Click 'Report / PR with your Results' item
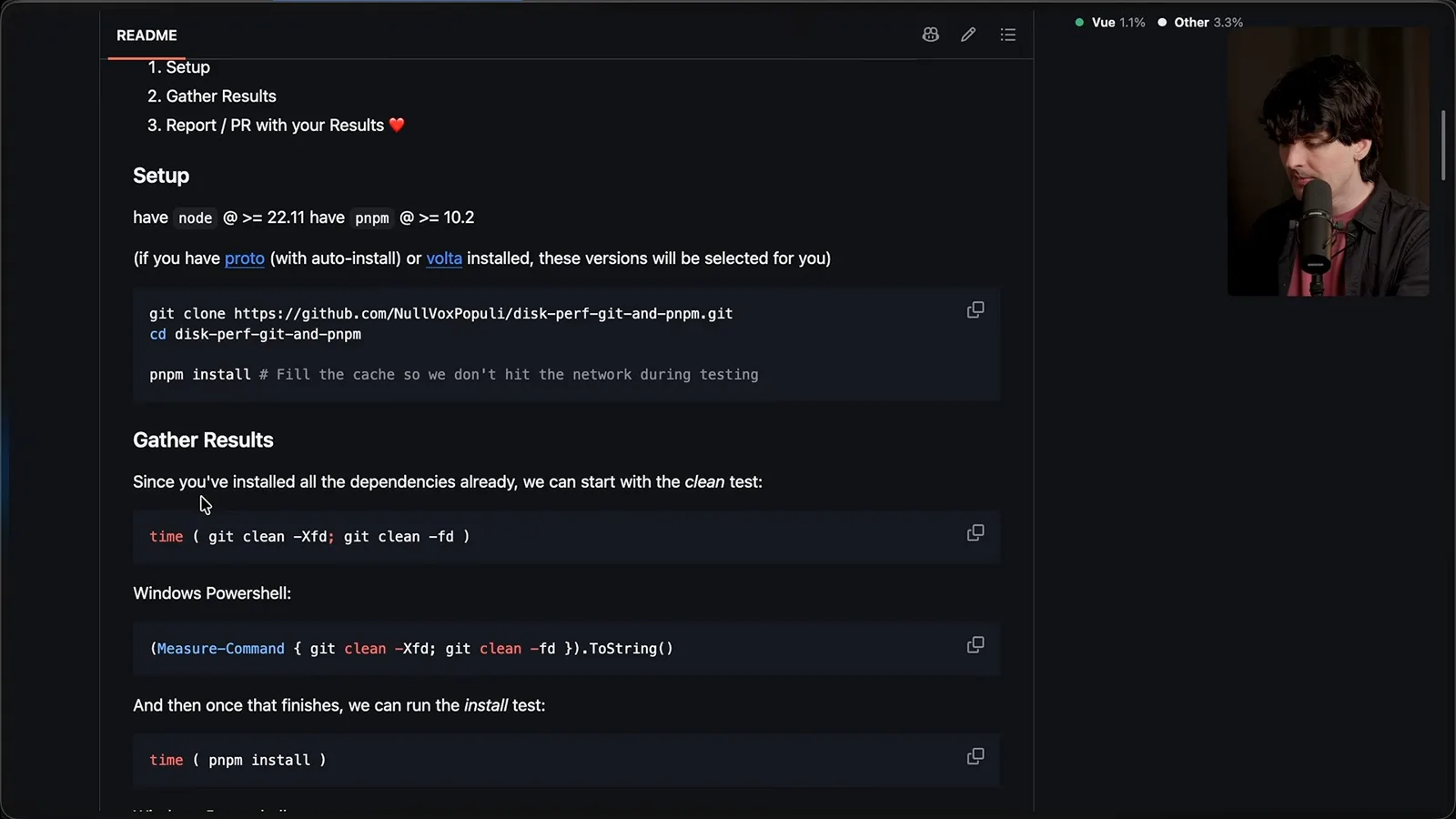Viewport: 1456px width, 819px height. click(276, 126)
